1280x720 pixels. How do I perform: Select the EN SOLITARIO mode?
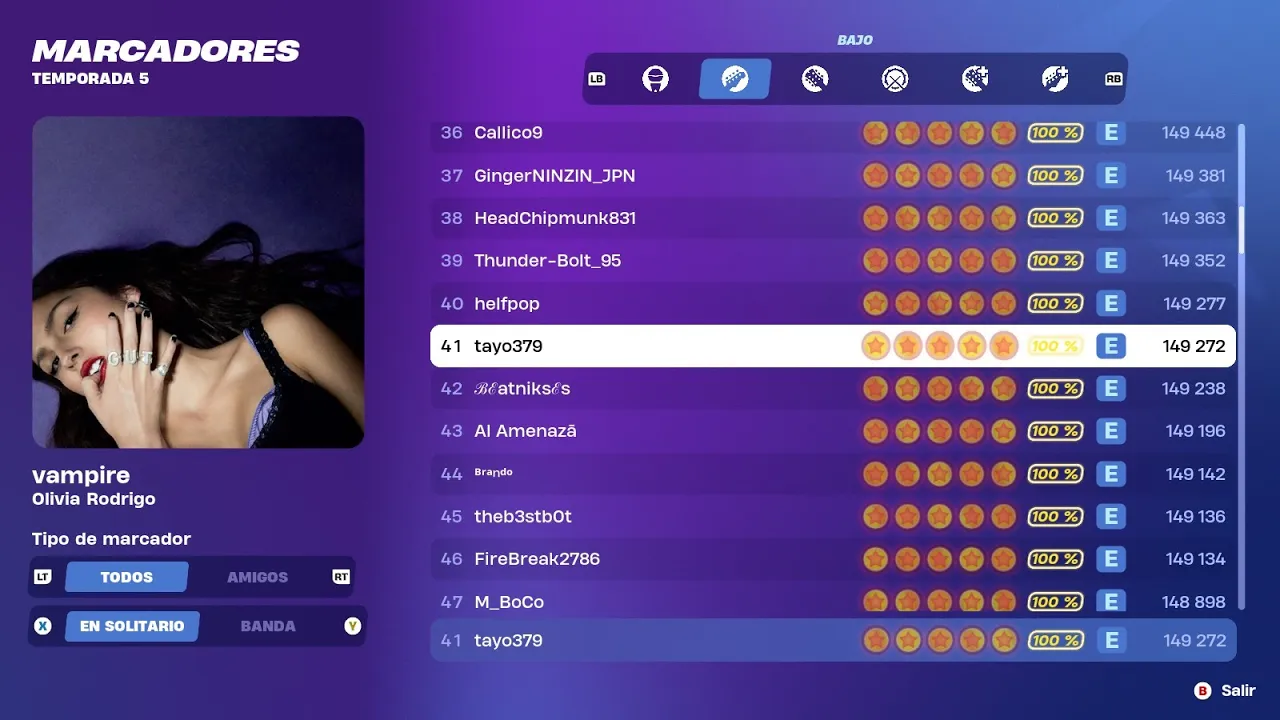tap(132, 626)
